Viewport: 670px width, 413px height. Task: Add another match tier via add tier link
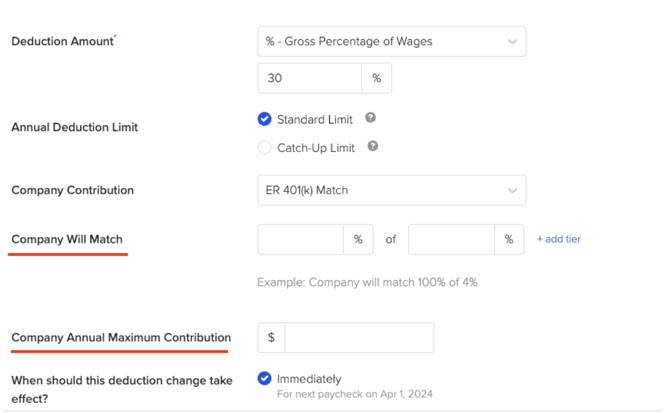559,239
